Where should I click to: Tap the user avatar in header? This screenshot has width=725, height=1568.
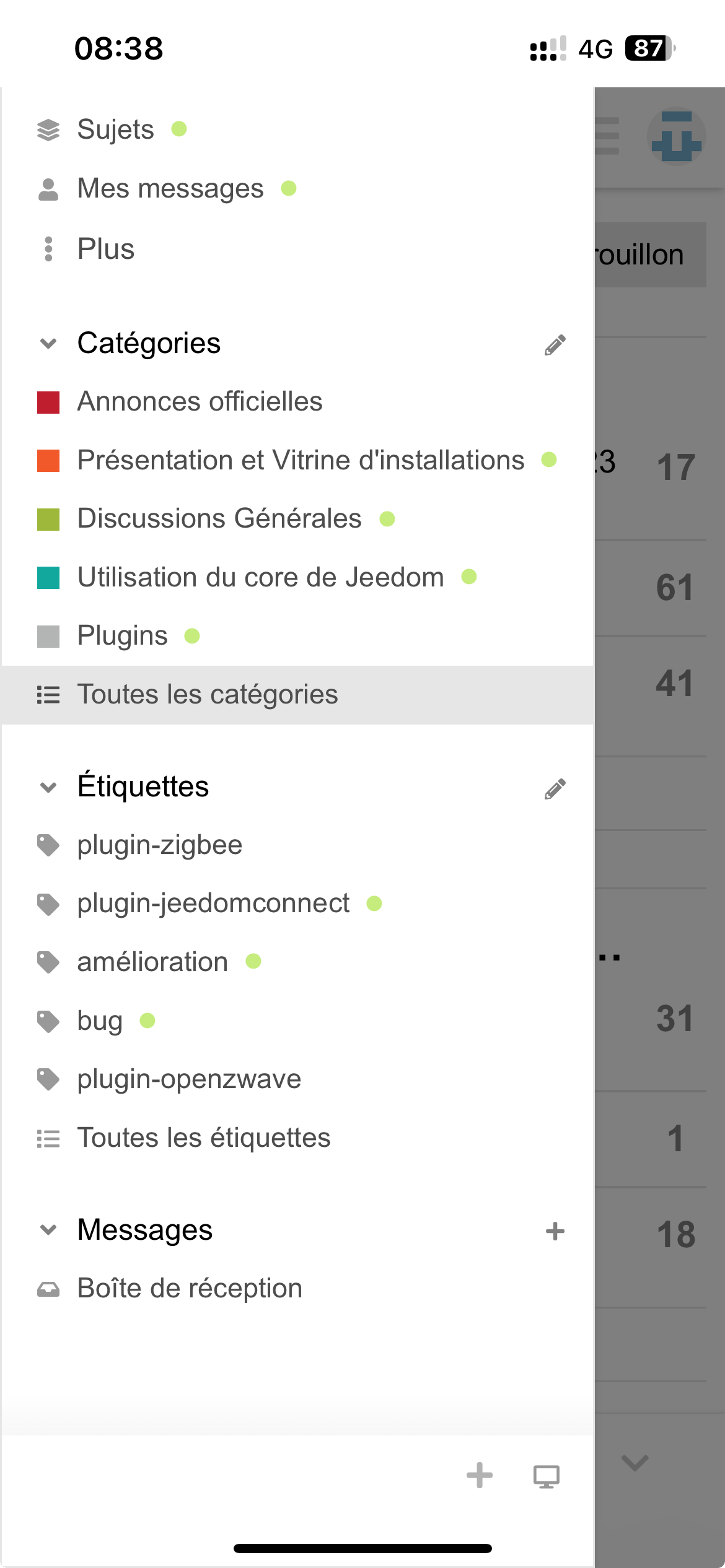(x=676, y=136)
